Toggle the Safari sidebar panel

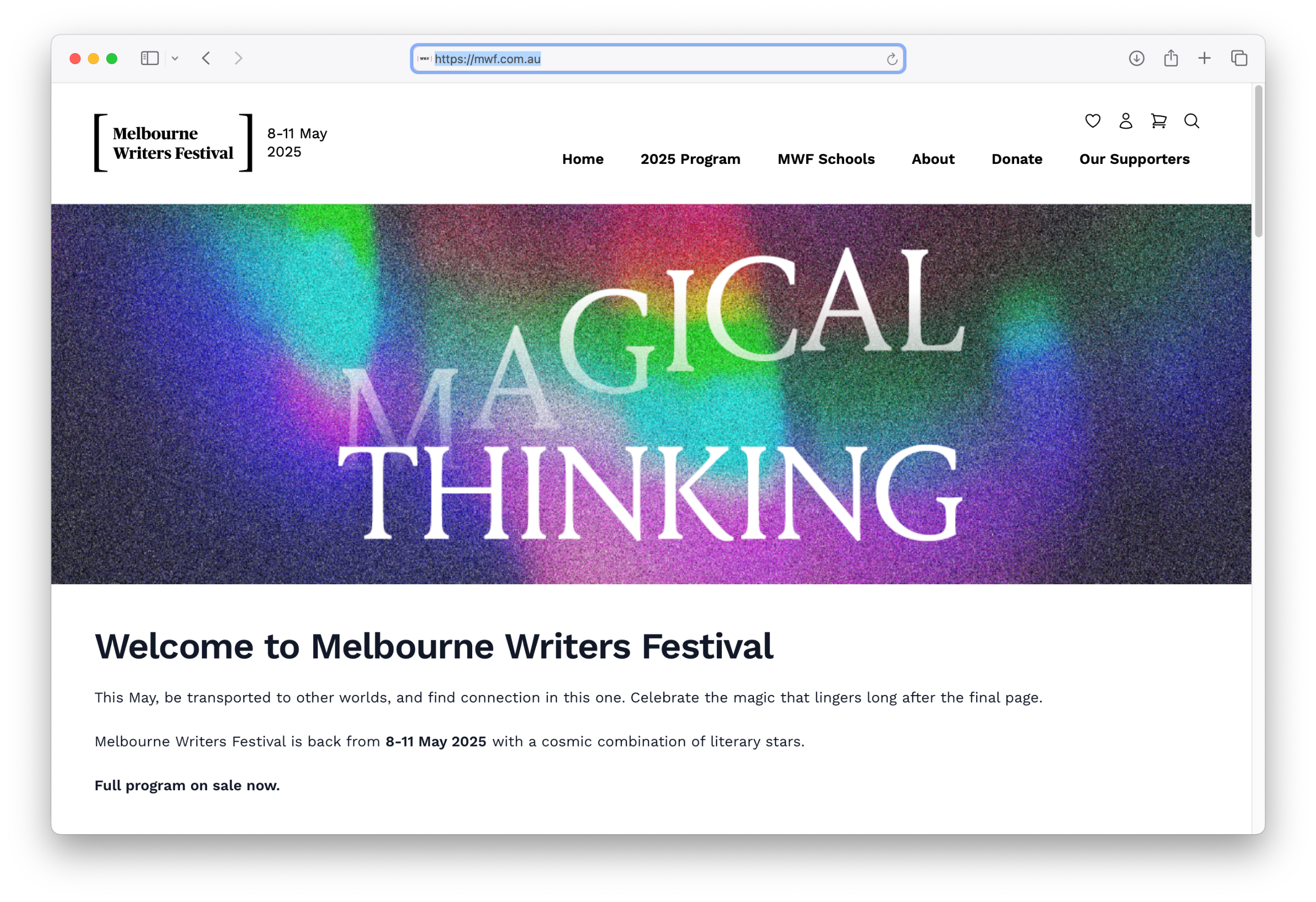(x=149, y=58)
